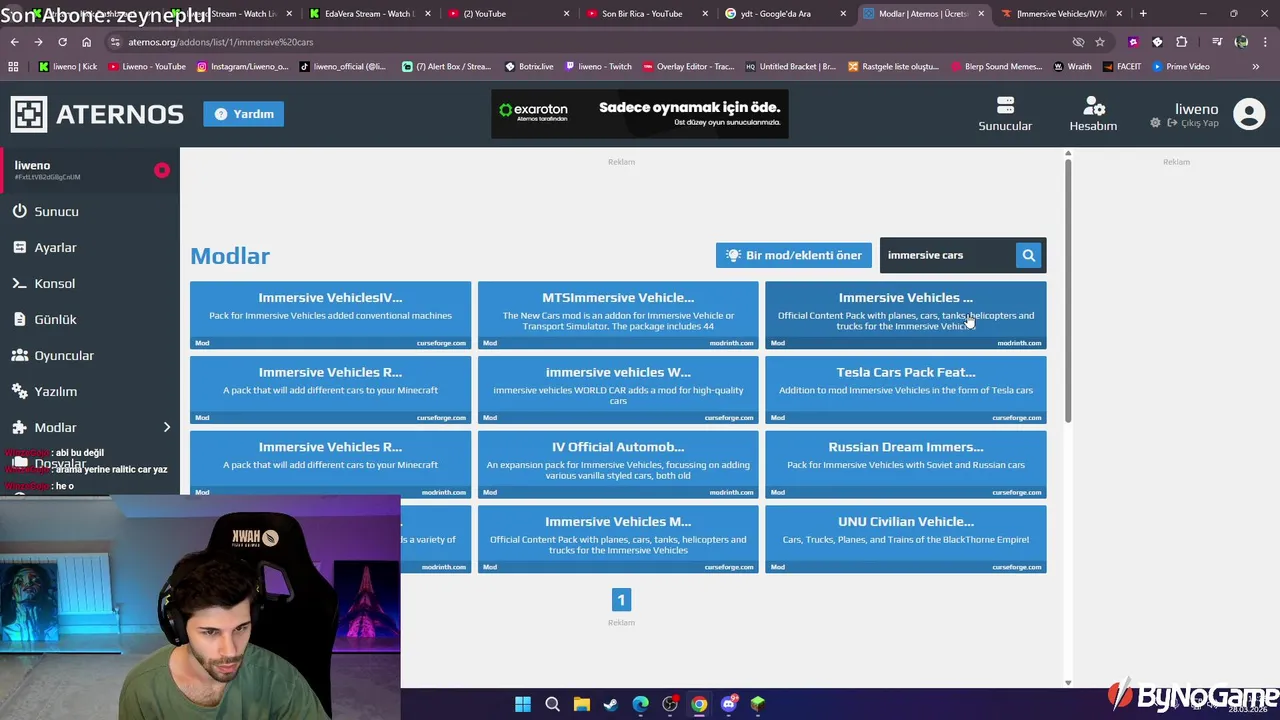Open Russian Dream Immers... card
The width and height of the screenshot is (1280, 720).
coord(906,464)
